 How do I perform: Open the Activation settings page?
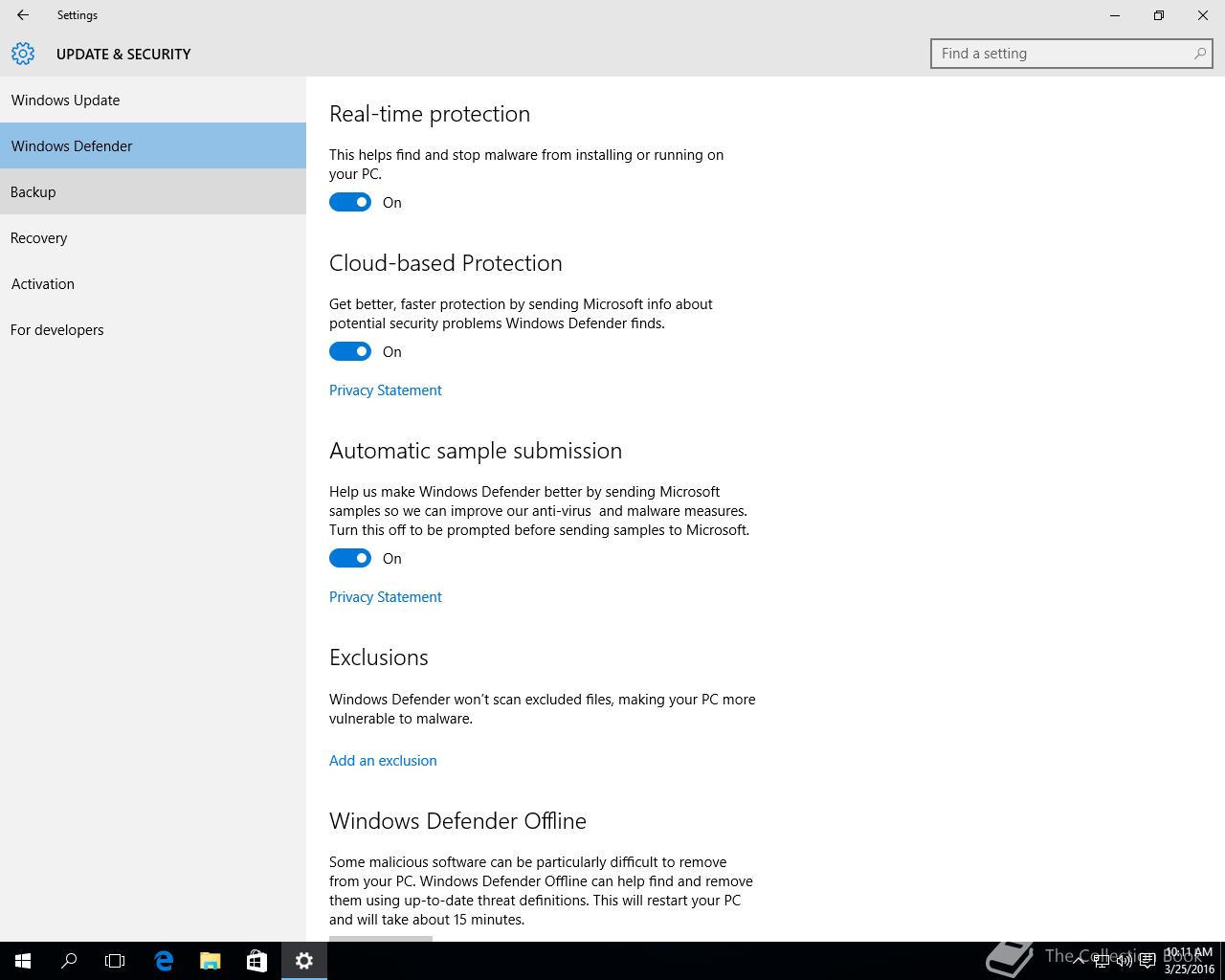[x=153, y=283]
